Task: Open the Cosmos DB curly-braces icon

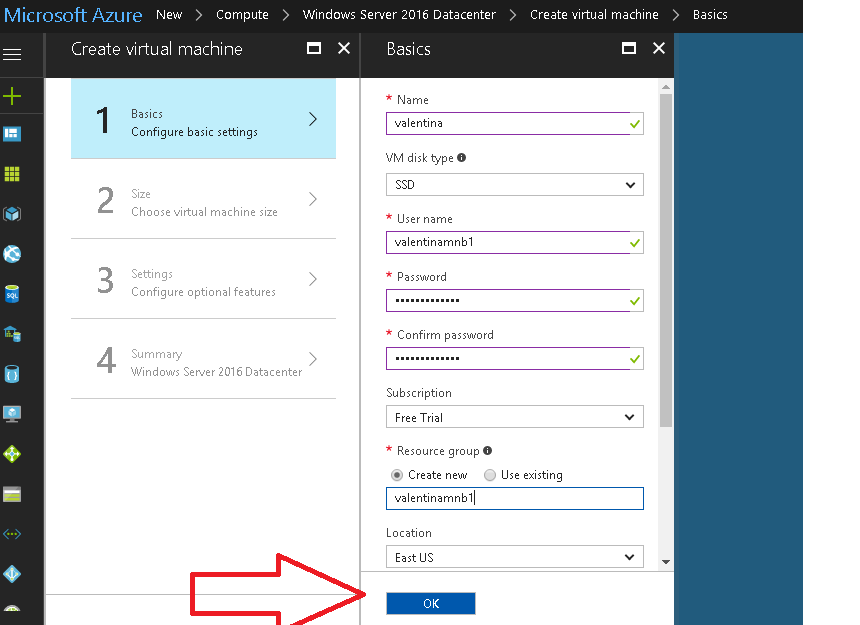Action: click(12, 374)
